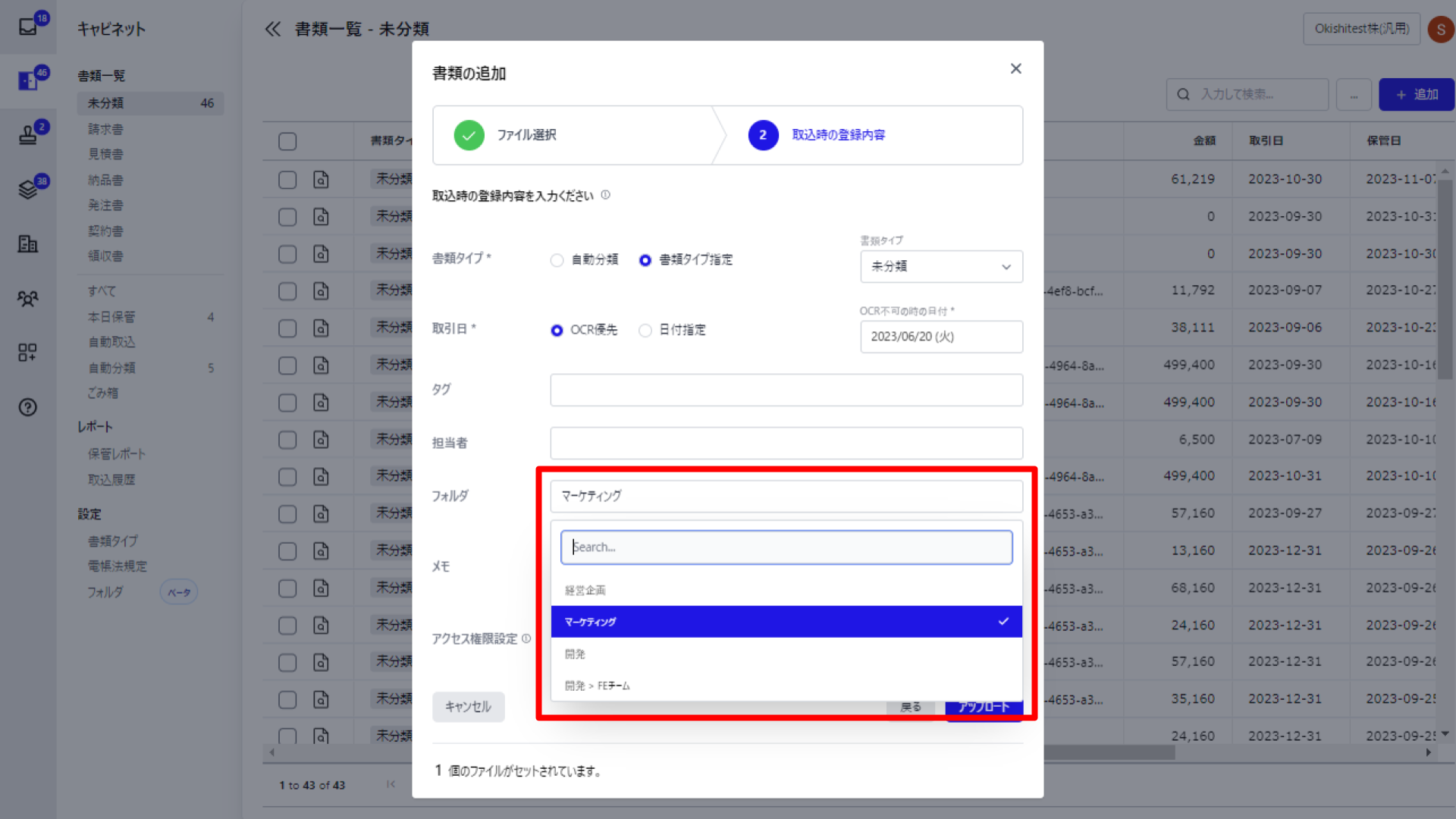This screenshot has height=819, width=1456.
Task: Select the 書類タイプ指定 radio button
Action: point(645,260)
